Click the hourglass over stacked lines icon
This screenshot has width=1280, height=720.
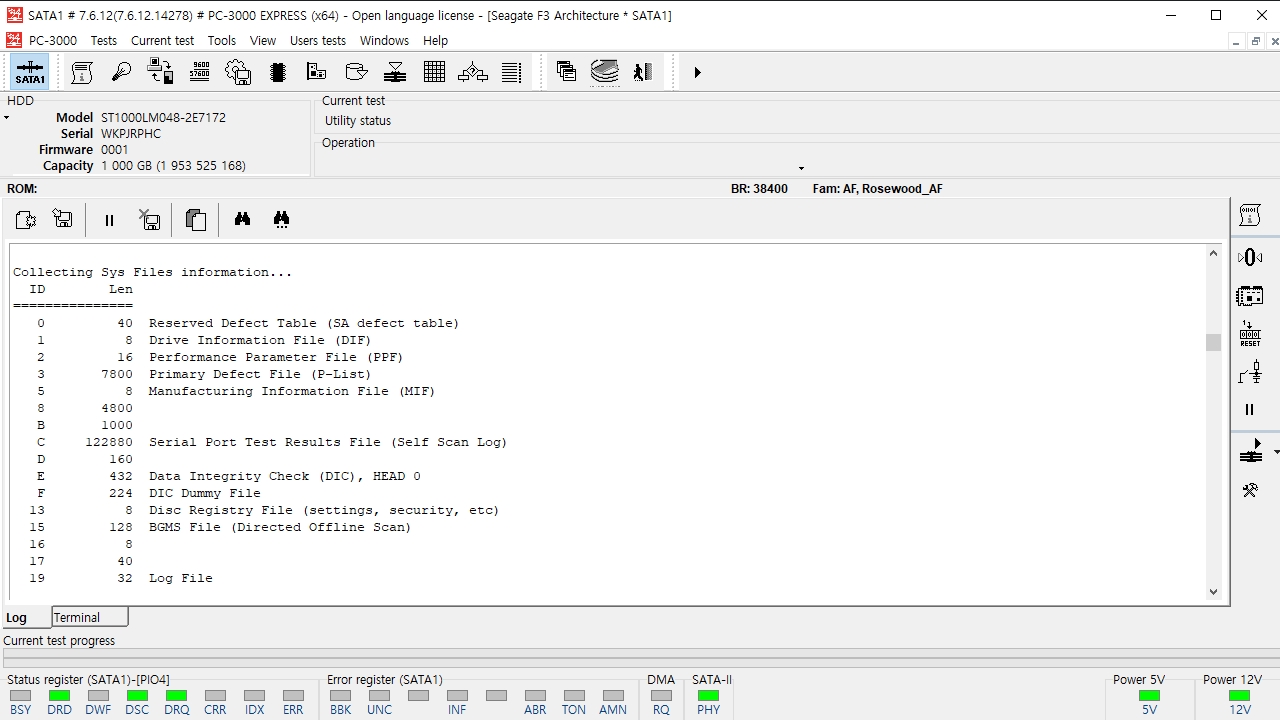(x=395, y=72)
